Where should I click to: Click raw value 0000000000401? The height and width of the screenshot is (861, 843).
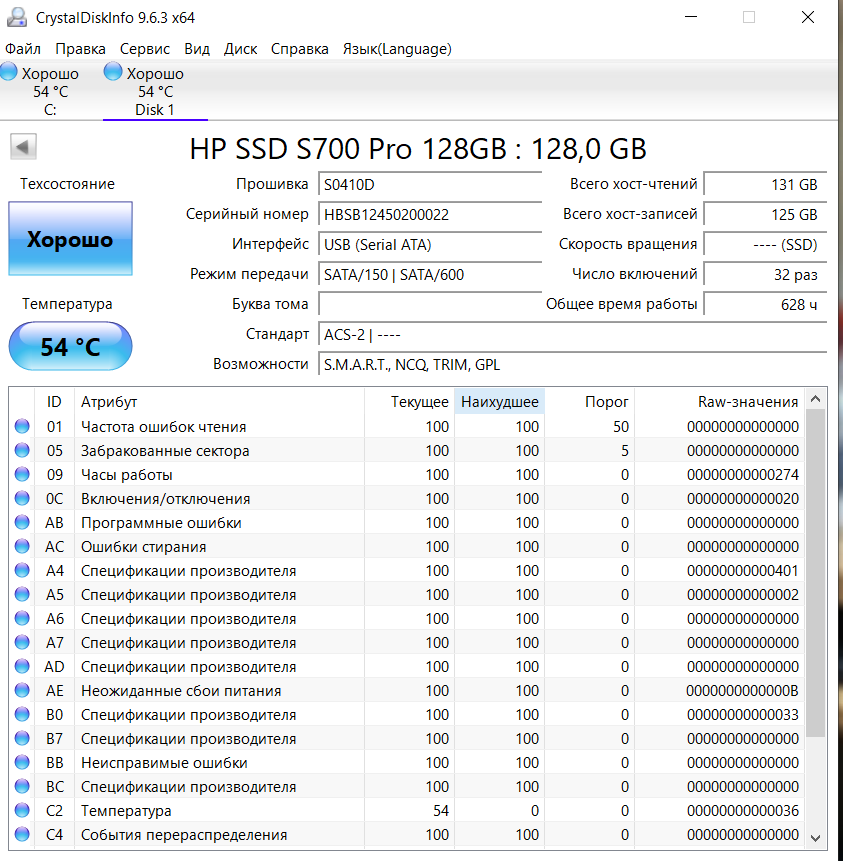(x=743, y=571)
